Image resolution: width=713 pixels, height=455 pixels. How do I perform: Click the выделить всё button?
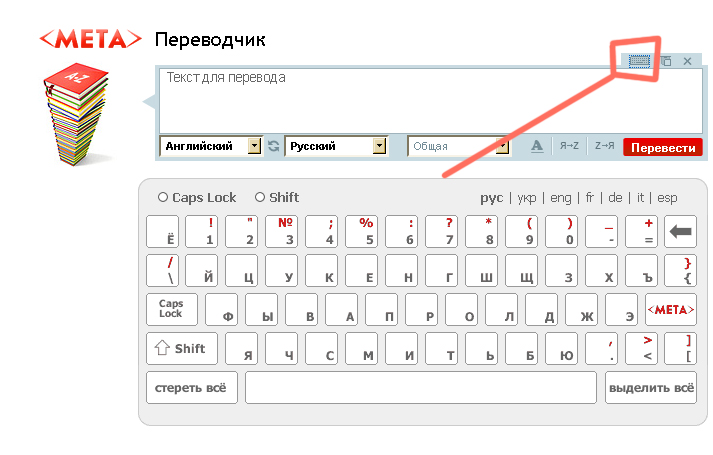tap(651, 388)
